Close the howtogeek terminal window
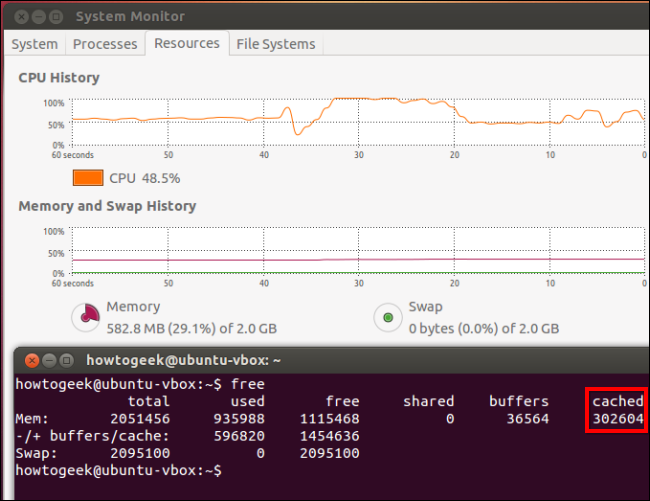The width and height of the screenshot is (650, 501). [x=32, y=361]
